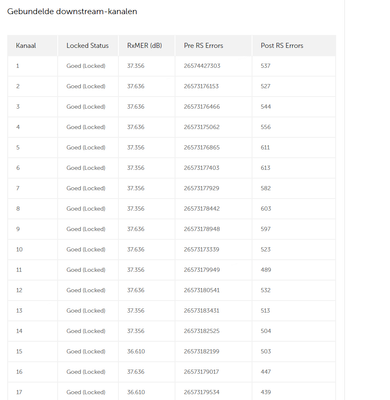Select Post RS Errors value 523
The image size is (390, 400).
(266, 249)
